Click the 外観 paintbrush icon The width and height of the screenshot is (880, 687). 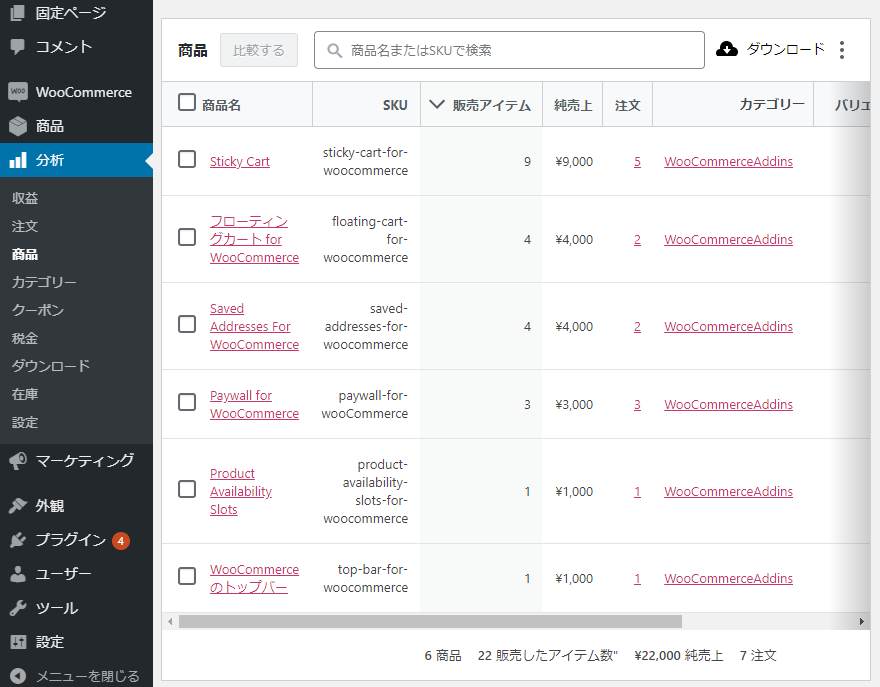click(18, 506)
